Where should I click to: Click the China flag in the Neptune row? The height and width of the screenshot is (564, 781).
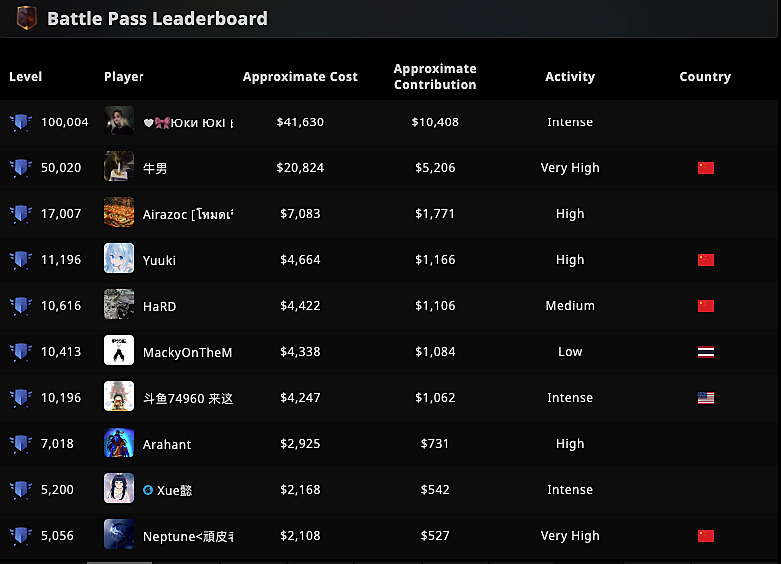706,536
